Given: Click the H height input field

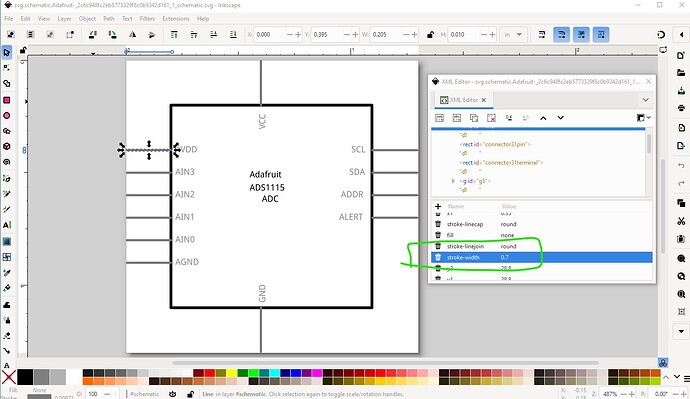Looking at the screenshot, I should point(464,35).
